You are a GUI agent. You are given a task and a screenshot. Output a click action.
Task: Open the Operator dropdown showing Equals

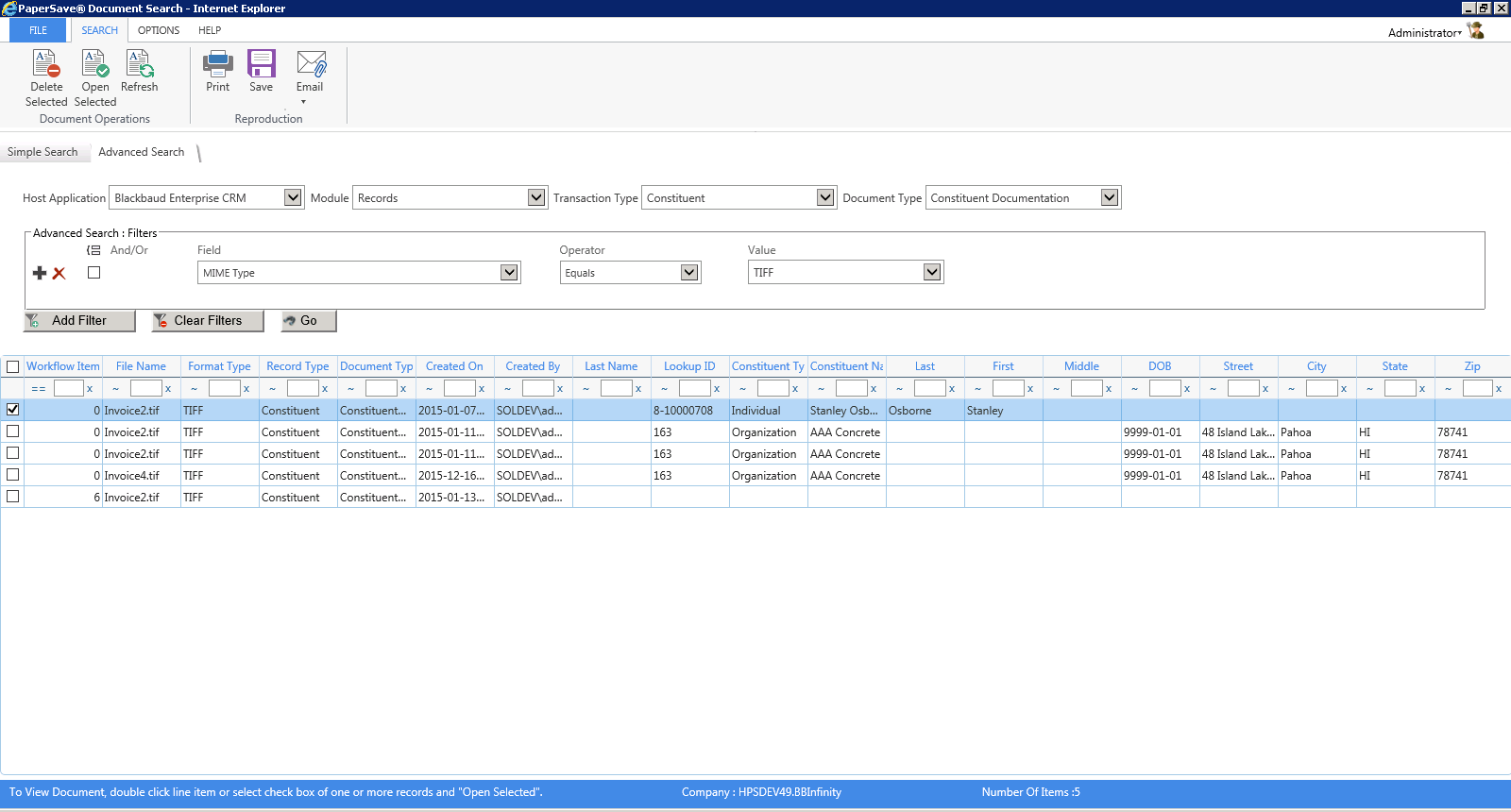coord(689,273)
